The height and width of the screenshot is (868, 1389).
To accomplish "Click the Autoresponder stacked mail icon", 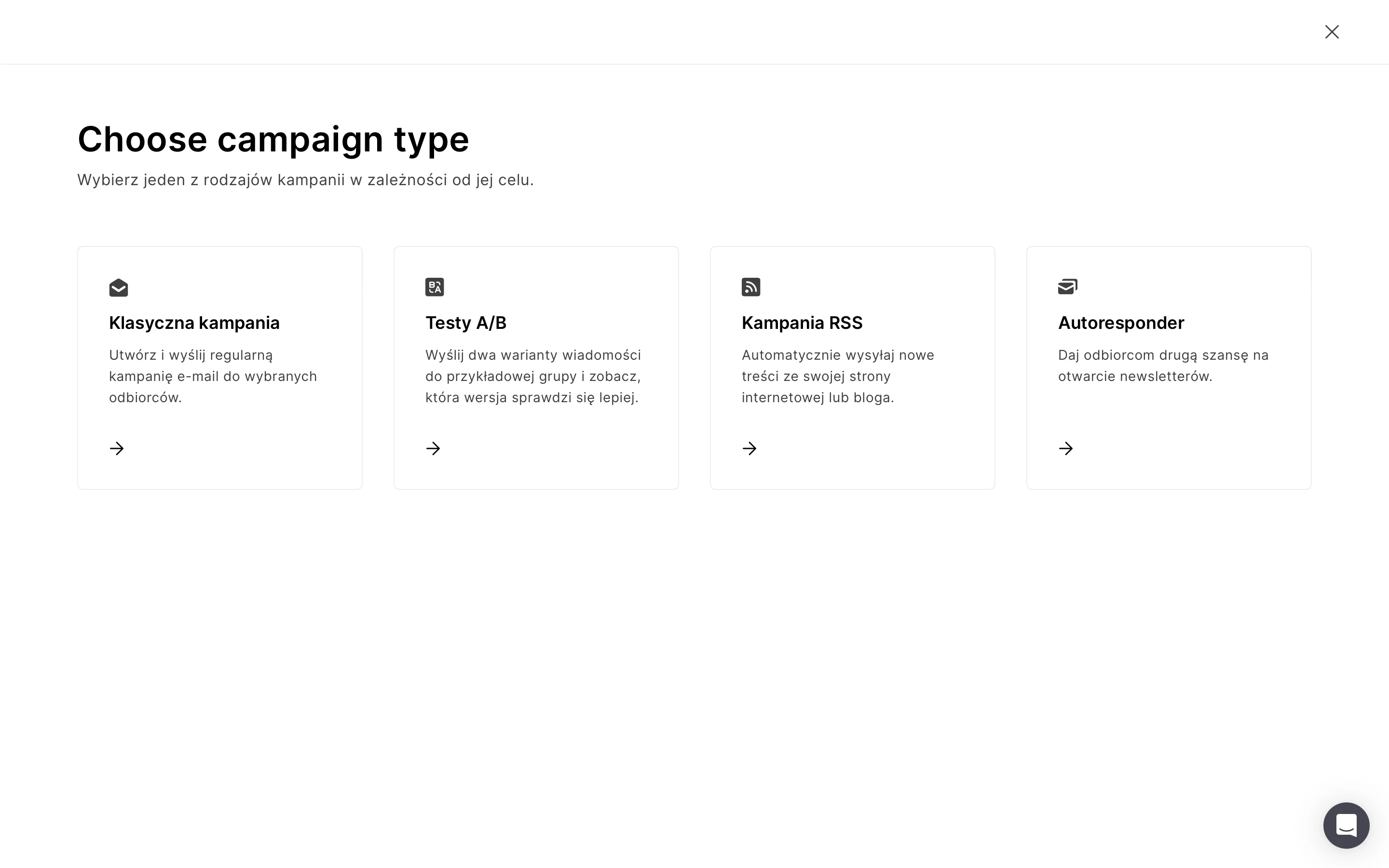I will pos(1068,286).
